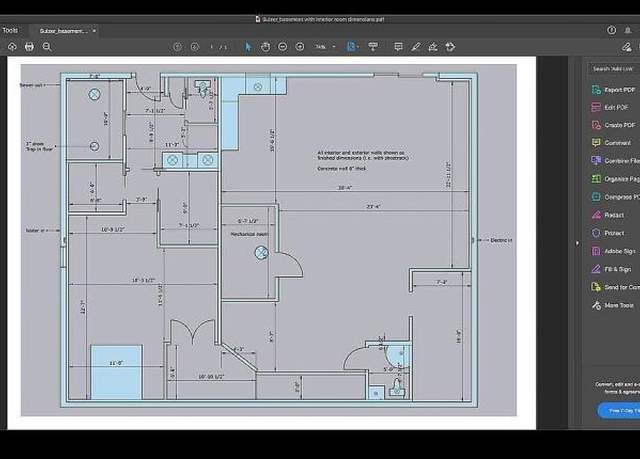Zoom in with the plus icon
Screen dimensions: 640x459
coord(300,47)
